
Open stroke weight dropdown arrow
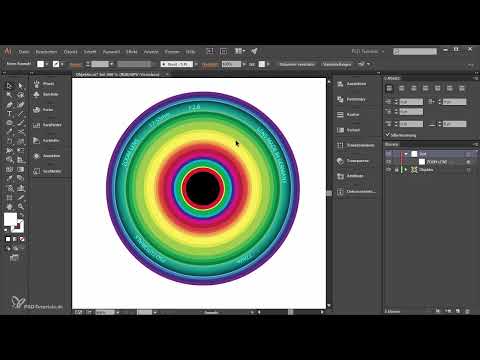tap(111, 64)
